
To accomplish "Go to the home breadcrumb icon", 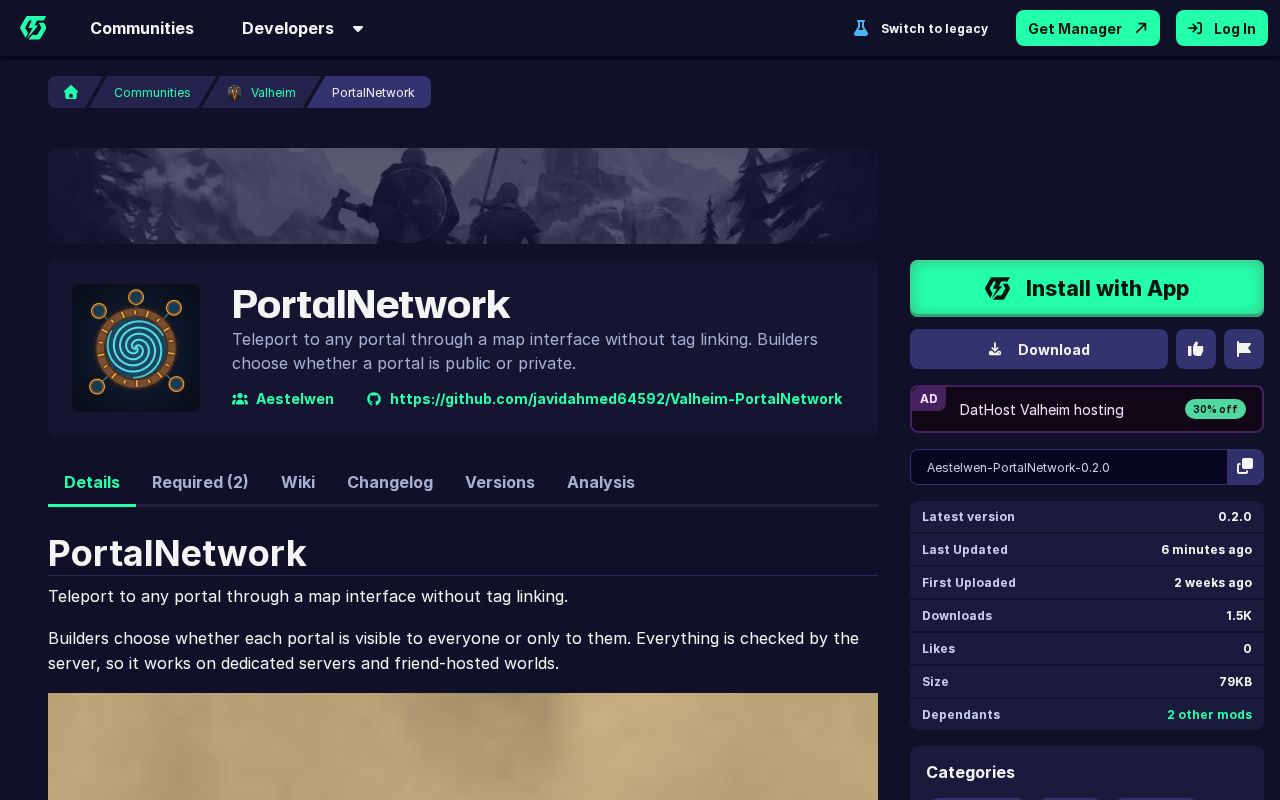I will point(71,92).
